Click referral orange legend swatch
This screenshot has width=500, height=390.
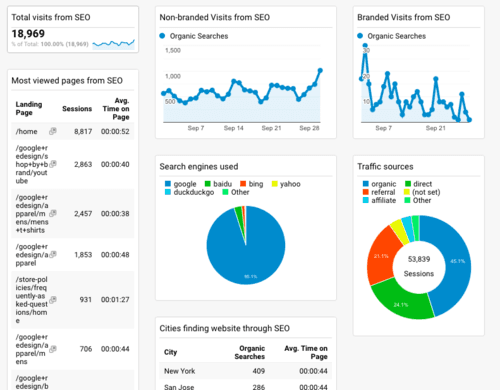point(366,192)
